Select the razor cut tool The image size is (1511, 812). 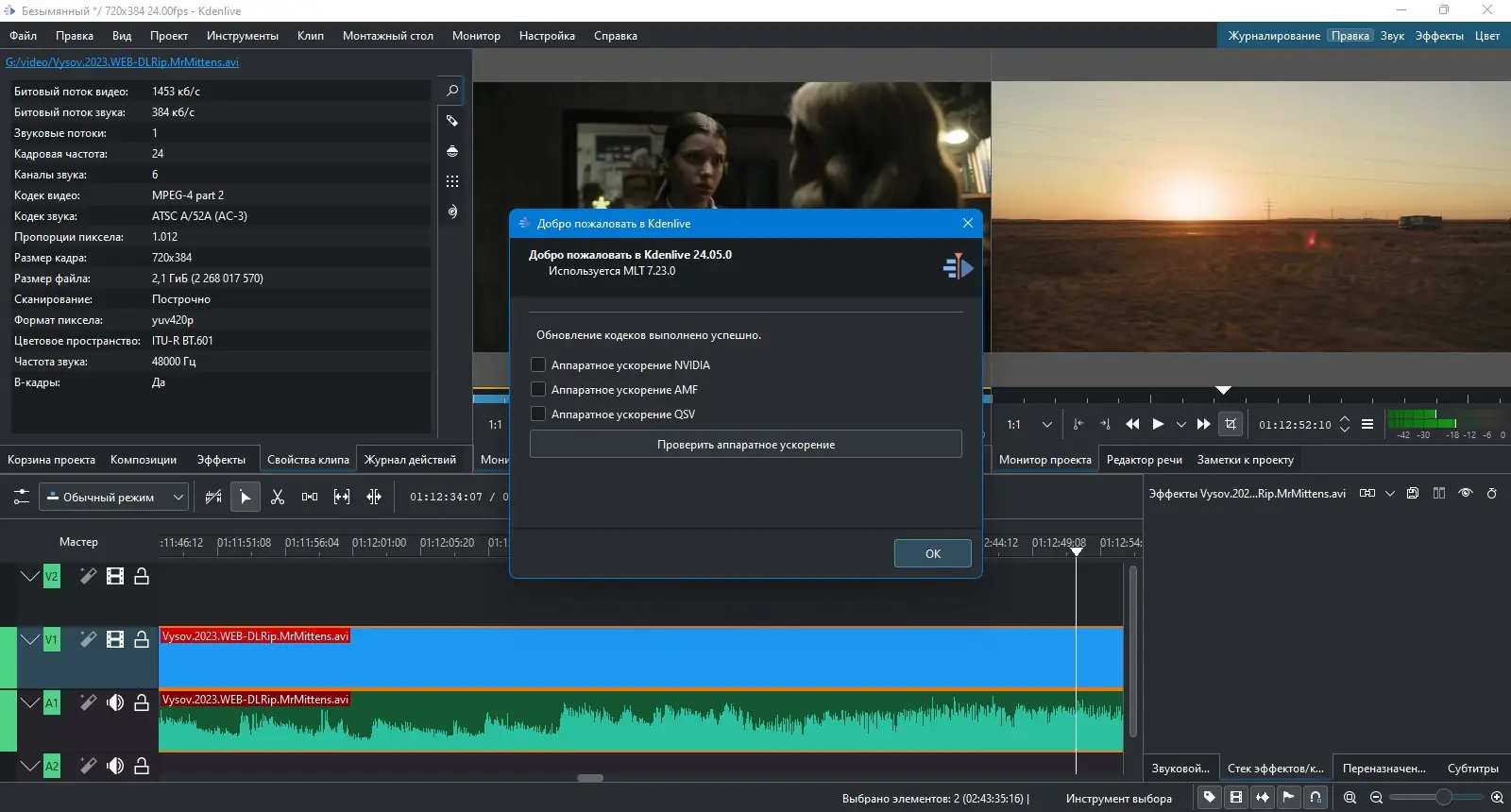click(x=278, y=497)
